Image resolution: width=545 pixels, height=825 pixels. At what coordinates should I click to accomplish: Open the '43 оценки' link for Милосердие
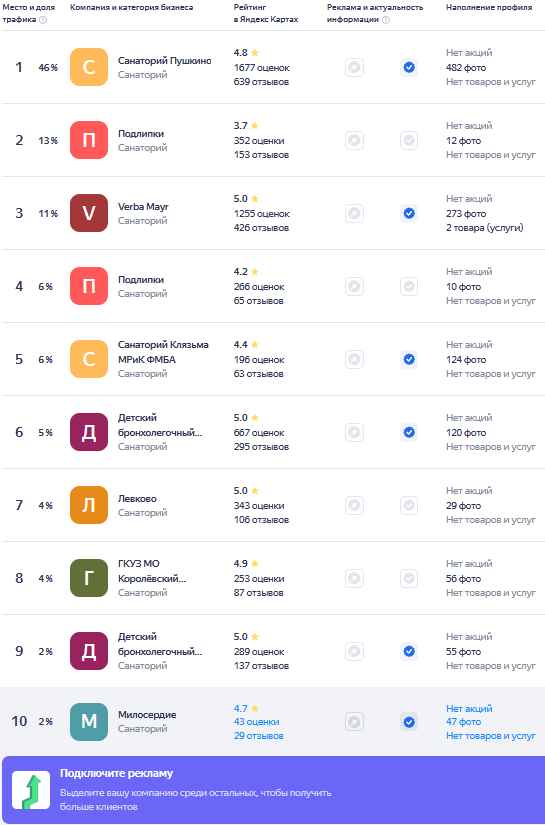tap(257, 722)
